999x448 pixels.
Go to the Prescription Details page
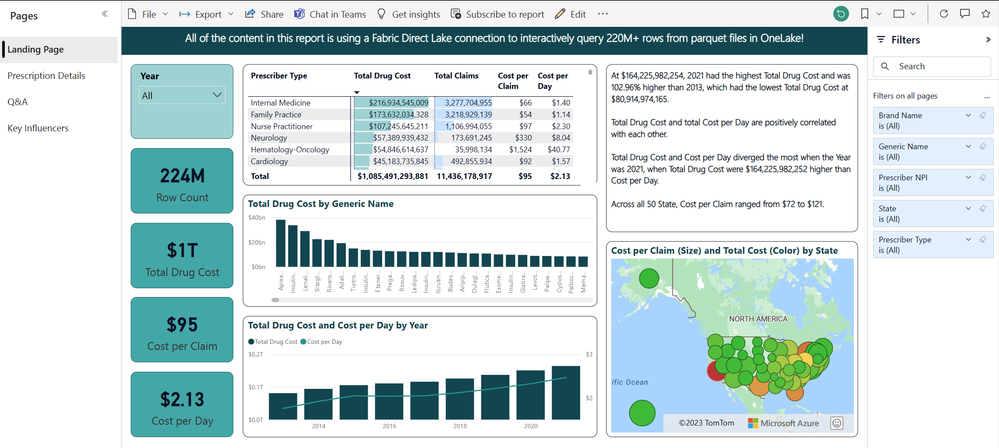click(47, 76)
